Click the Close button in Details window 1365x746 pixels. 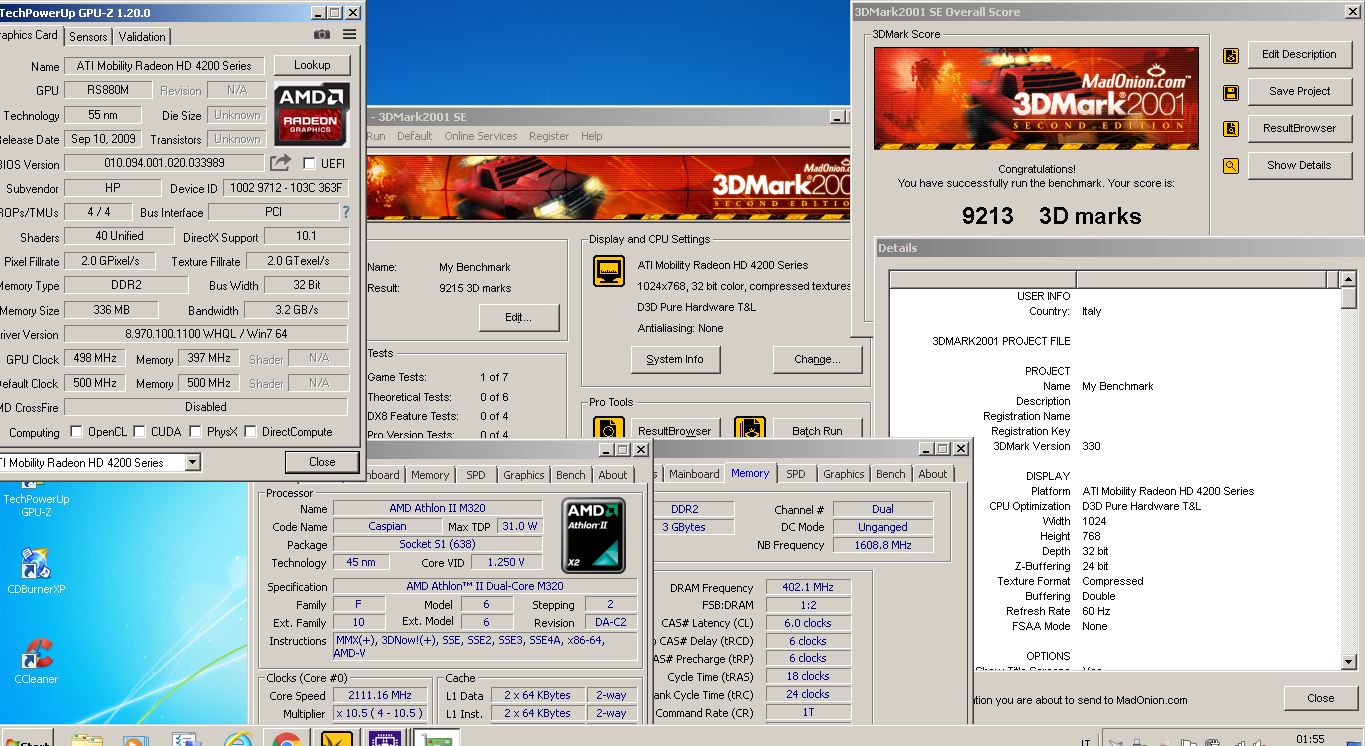click(1320, 698)
